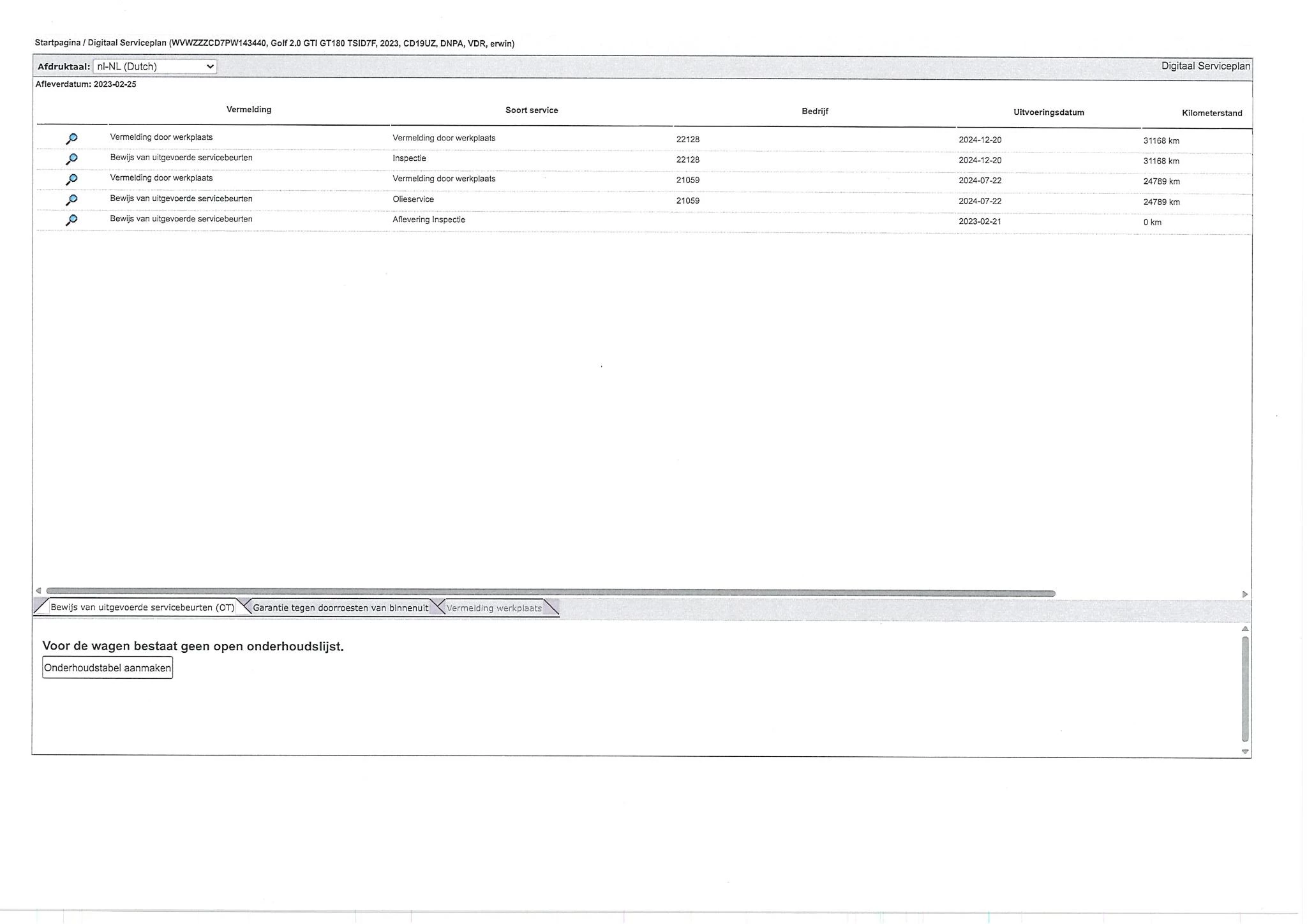Open magnifier icon for Olieservice row
The image size is (1307, 924).
pyautogui.click(x=71, y=200)
